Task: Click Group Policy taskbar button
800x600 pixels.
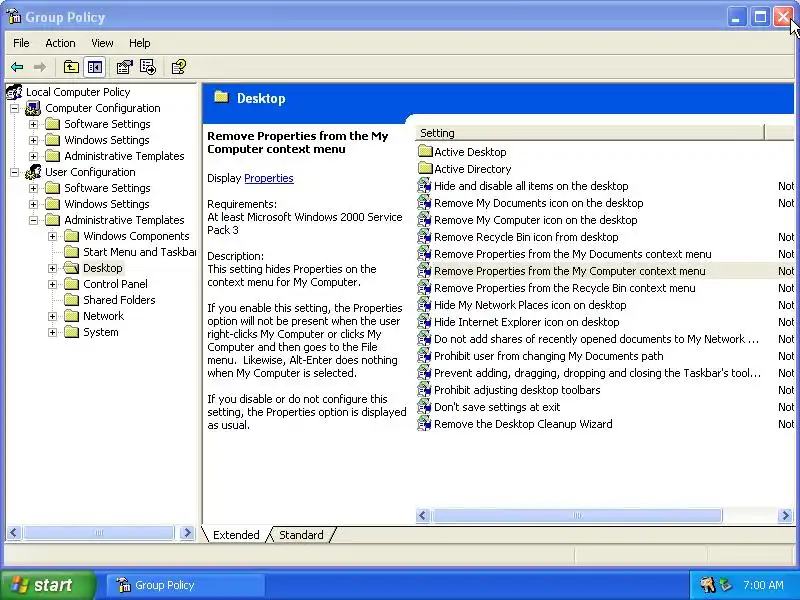Action: [185, 585]
